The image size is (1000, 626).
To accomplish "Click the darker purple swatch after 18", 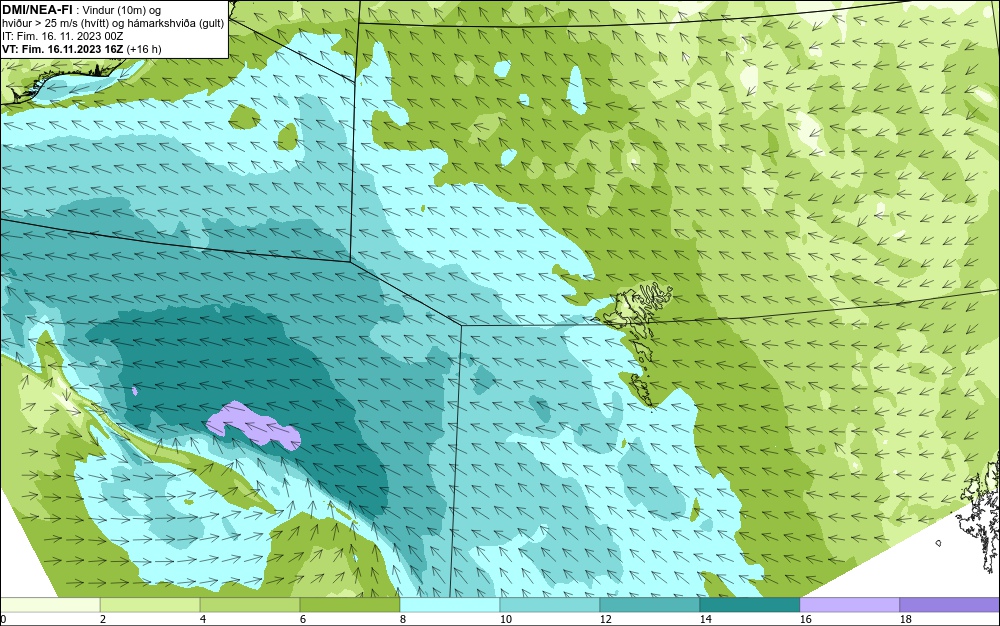I will pos(950,605).
